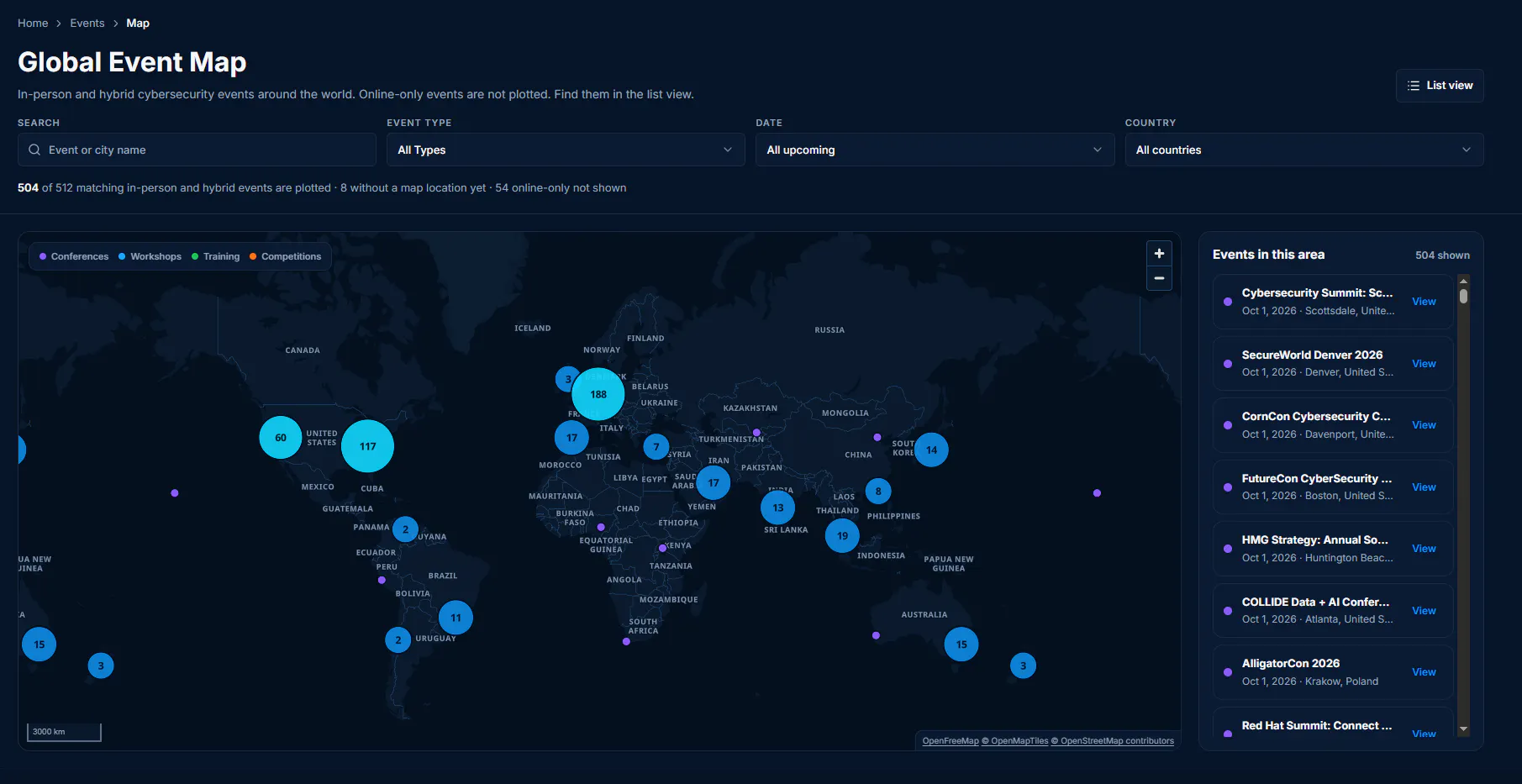Open the 117 events cluster in eastern US
The height and width of the screenshot is (784, 1522).
click(x=367, y=446)
